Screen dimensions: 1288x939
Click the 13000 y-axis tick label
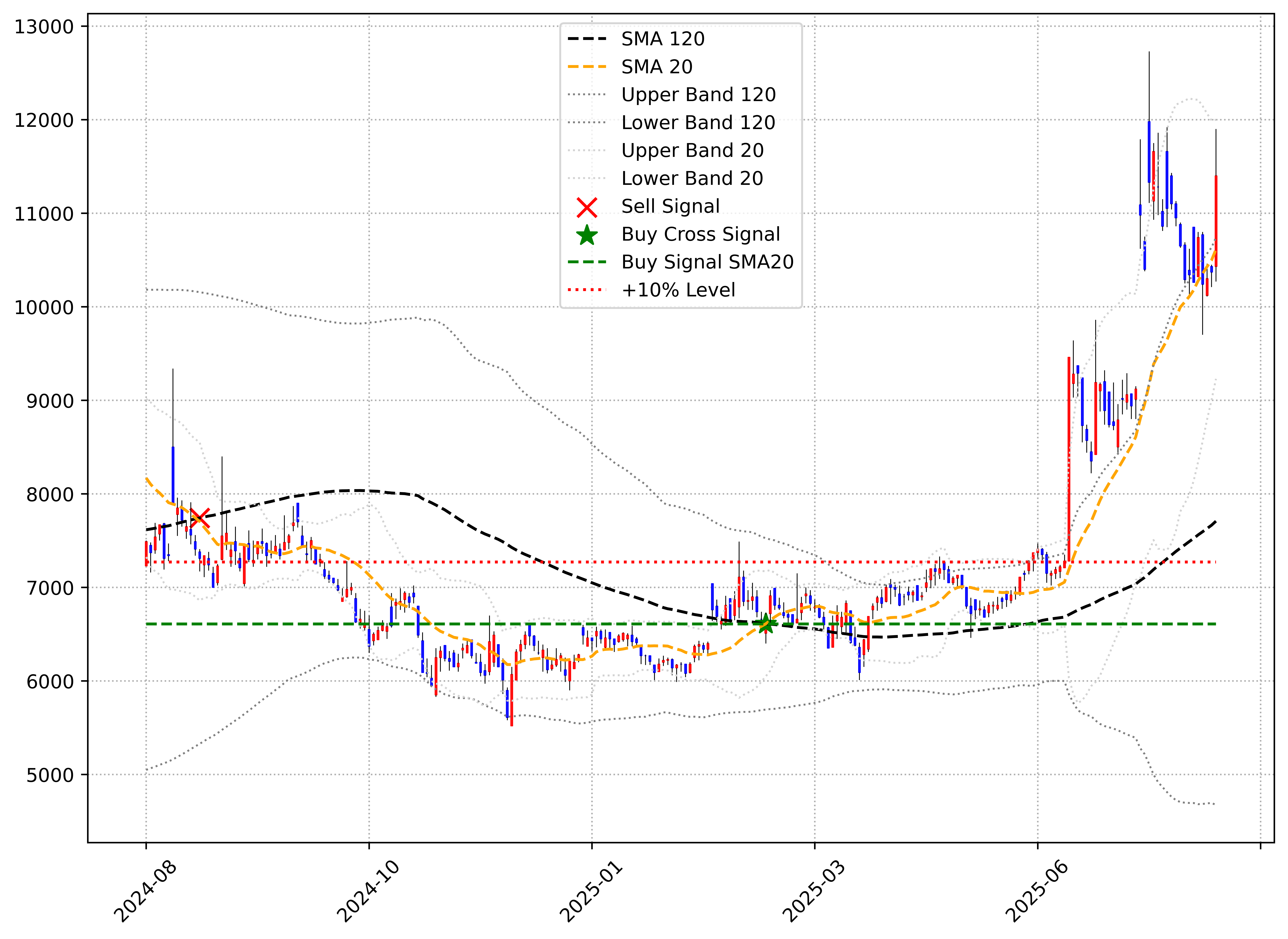click(x=44, y=27)
